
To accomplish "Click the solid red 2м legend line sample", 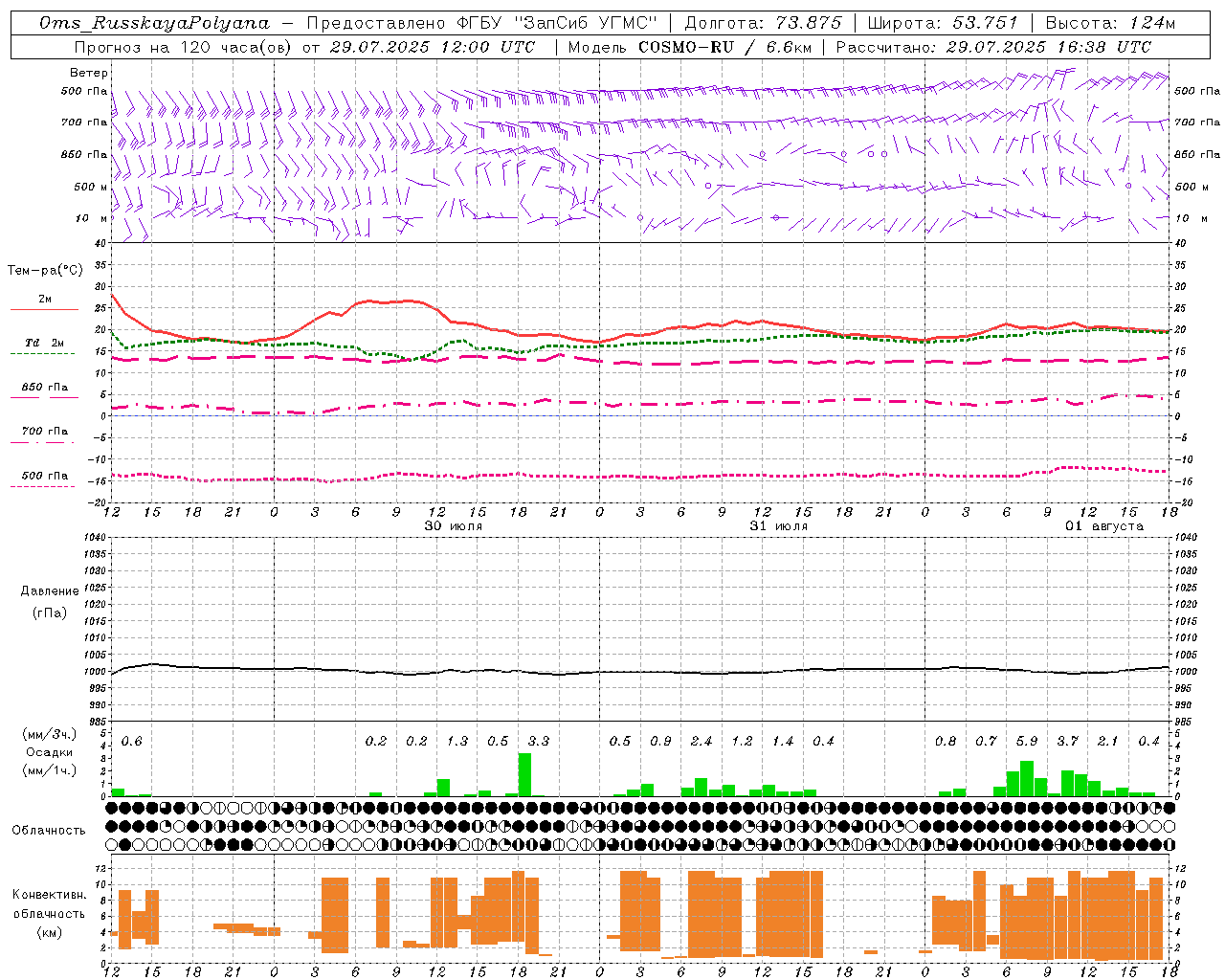I will [x=44, y=310].
